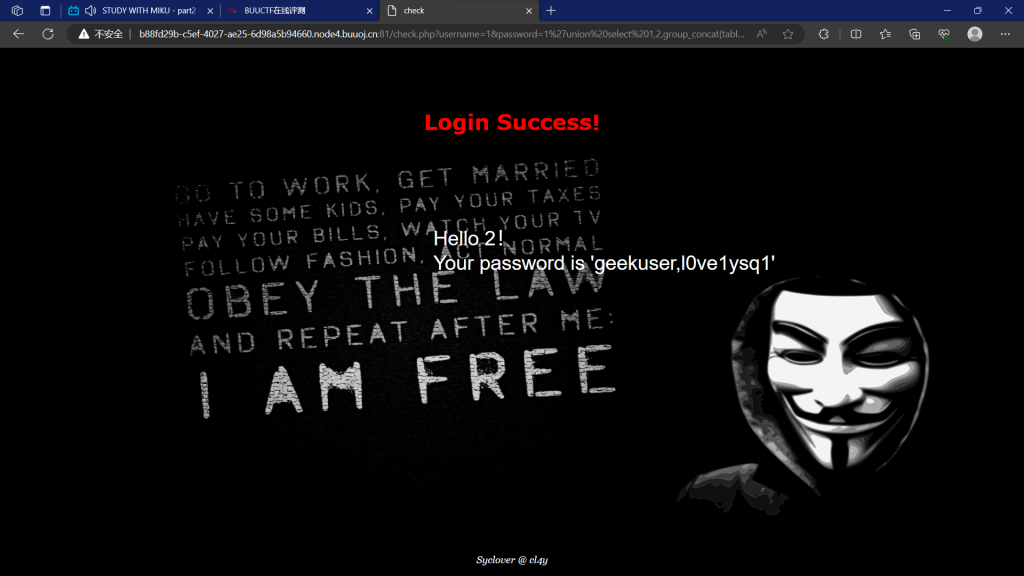This screenshot has width=1024, height=576.
Task: Add this page to favorites with the star
Action: click(x=788, y=34)
